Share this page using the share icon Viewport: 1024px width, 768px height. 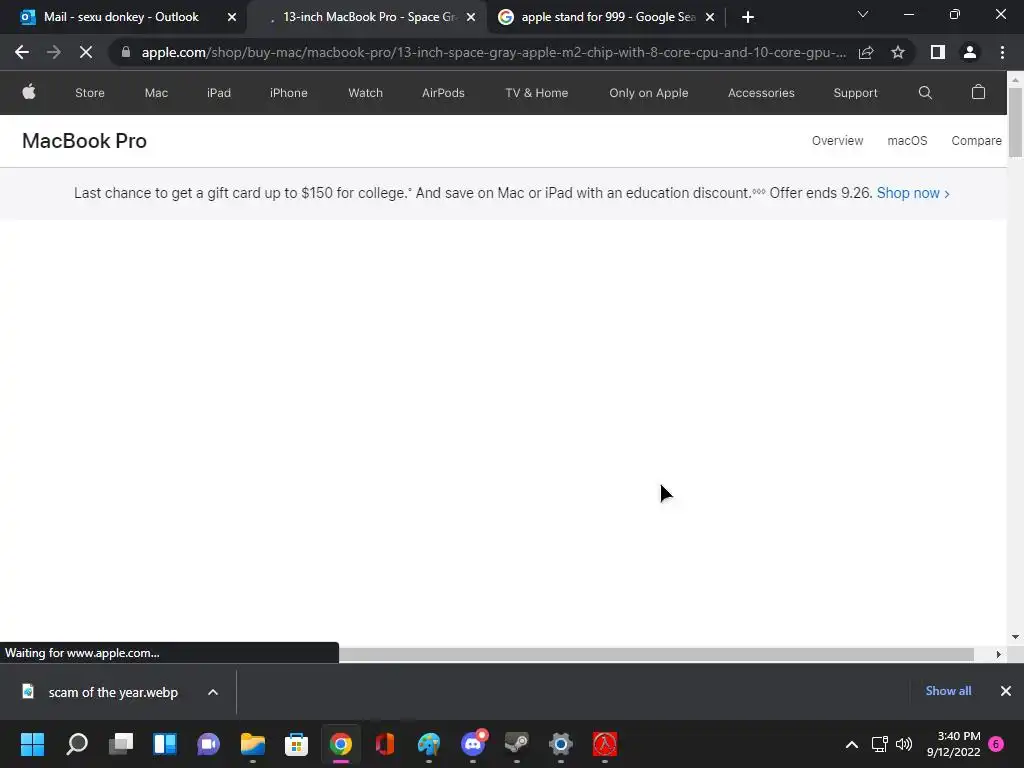pyautogui.click(x=866, y=52)
